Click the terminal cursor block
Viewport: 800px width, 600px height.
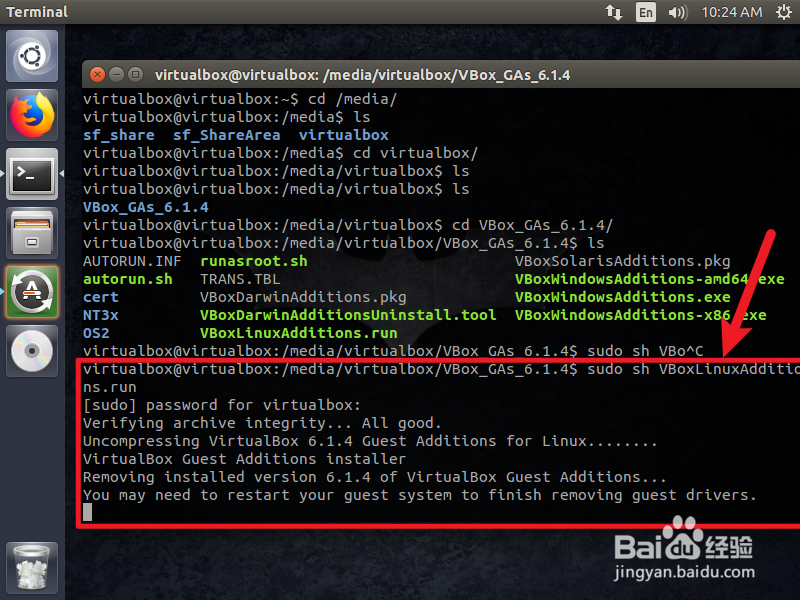pyautogui.click(x=87, y=512)
